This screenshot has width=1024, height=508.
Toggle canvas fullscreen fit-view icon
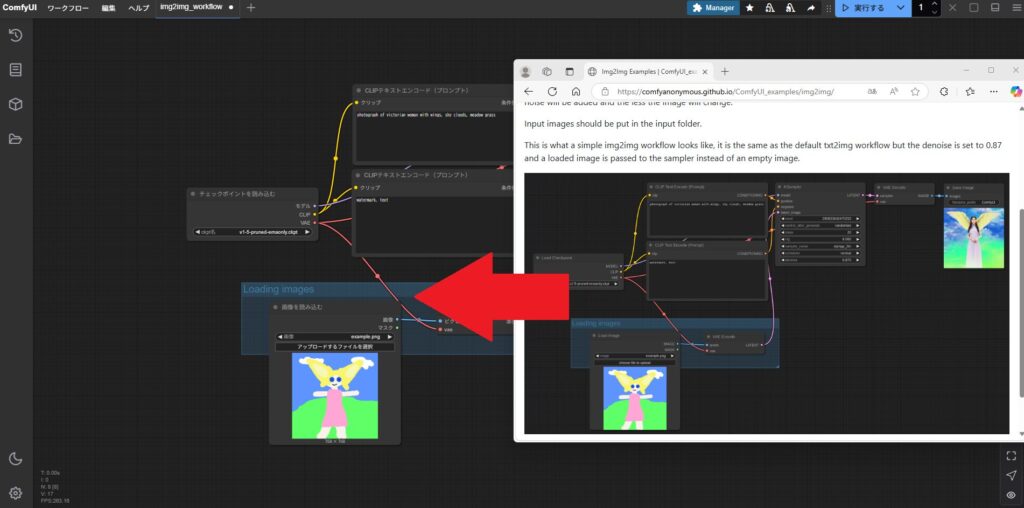coord(1011,456)
